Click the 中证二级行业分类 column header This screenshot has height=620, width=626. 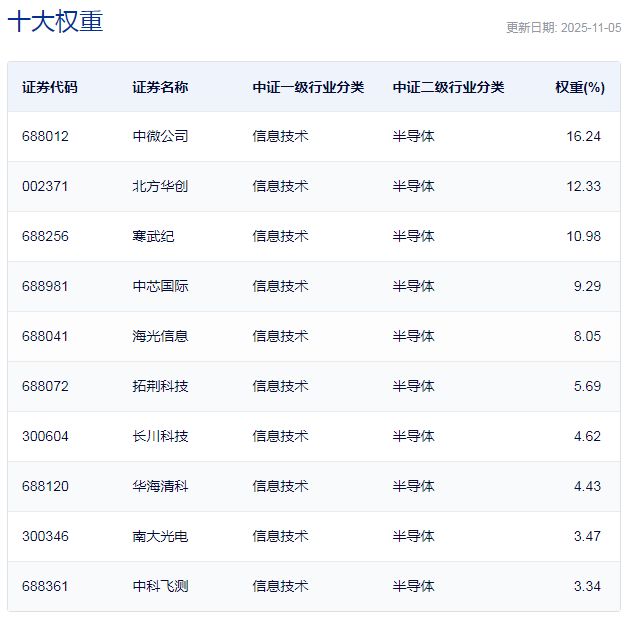448,87
